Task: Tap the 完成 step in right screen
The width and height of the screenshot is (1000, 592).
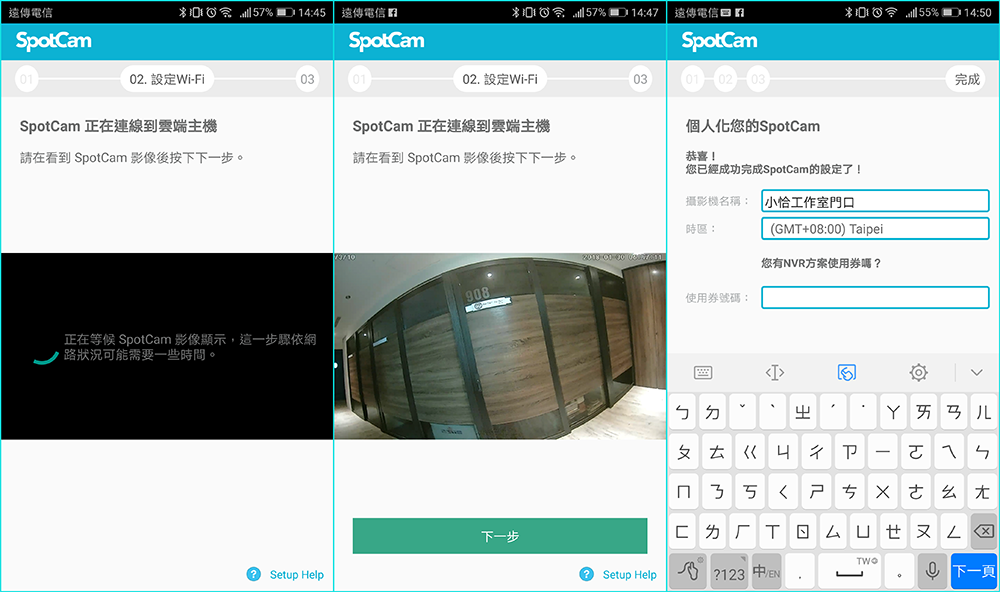Action: point(967,79)
